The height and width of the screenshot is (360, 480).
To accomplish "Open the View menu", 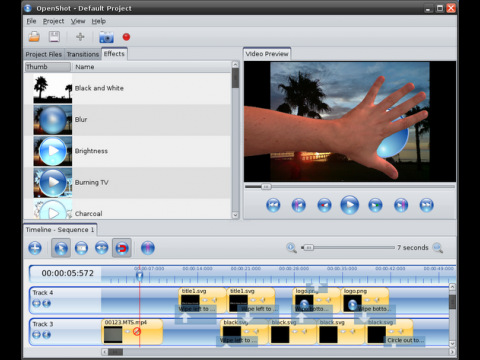I will [x=78, y=21].
